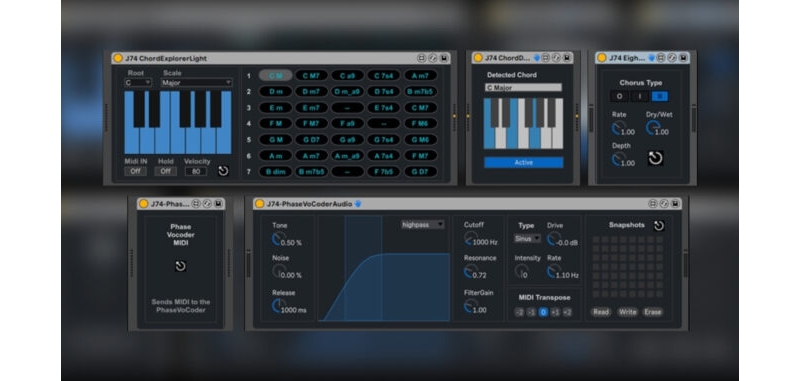Open the Scale dropdown showing Major
800x381 pixels.
coord(196,83)
